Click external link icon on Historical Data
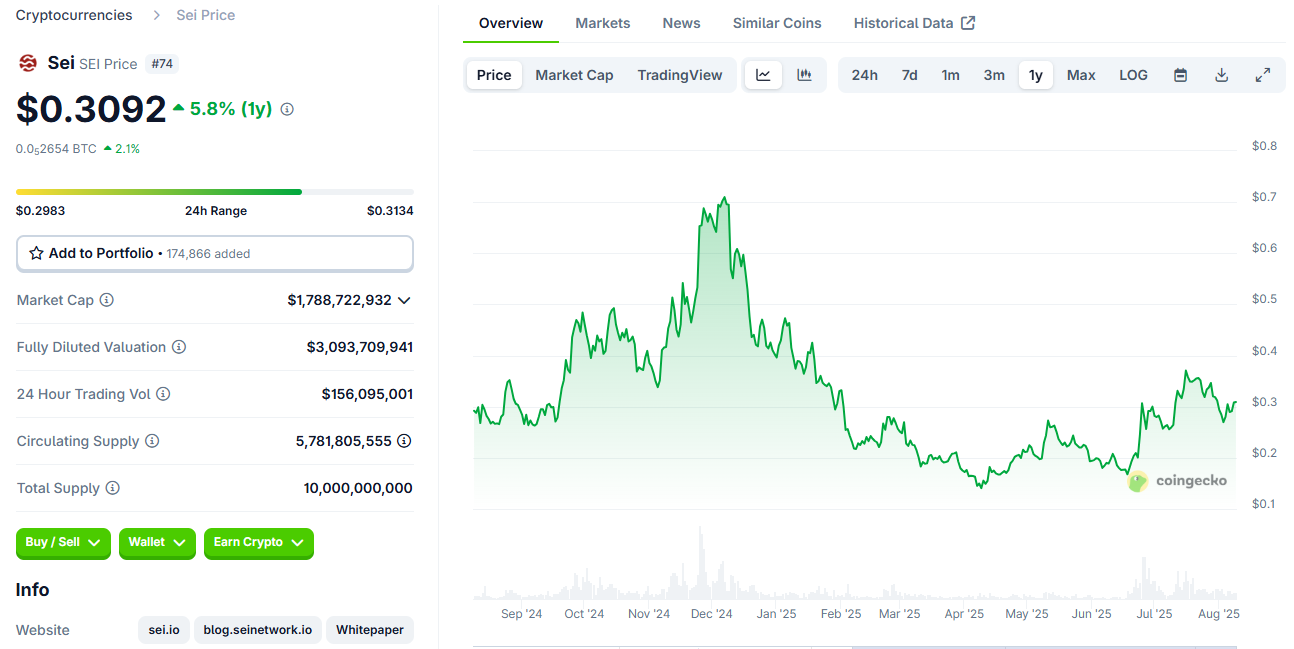This screenshot has height=649, width=1294. [968, 23]
